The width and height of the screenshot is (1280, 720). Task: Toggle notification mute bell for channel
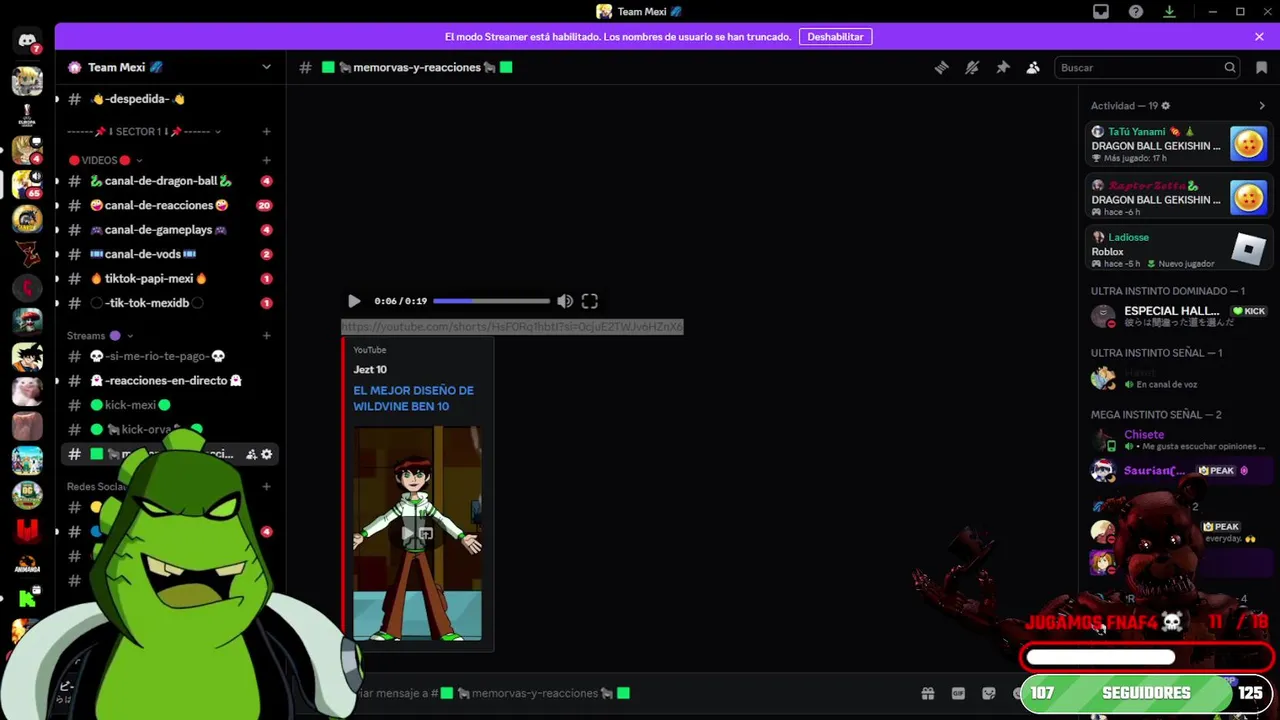(971, 67)
